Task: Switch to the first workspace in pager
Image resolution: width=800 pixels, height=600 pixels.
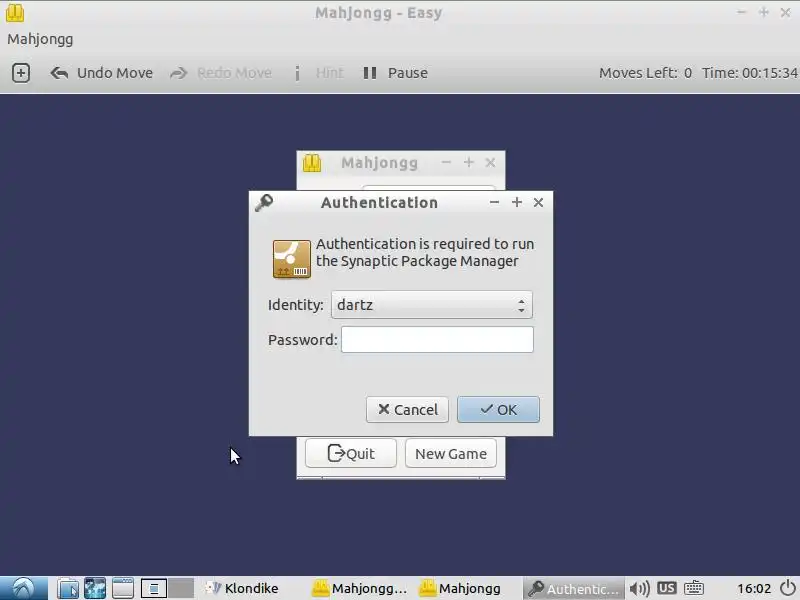Action: click(154, 588)
